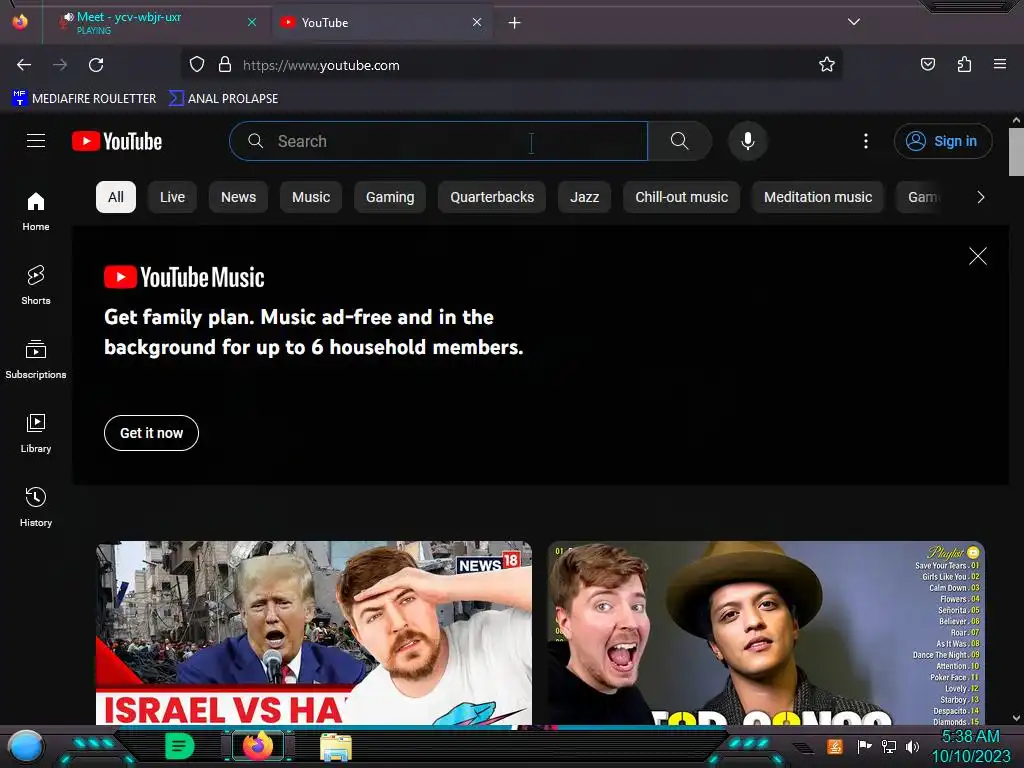
Task: Mute the Meet tab audio icon
Action: click(x=67, y=20)
